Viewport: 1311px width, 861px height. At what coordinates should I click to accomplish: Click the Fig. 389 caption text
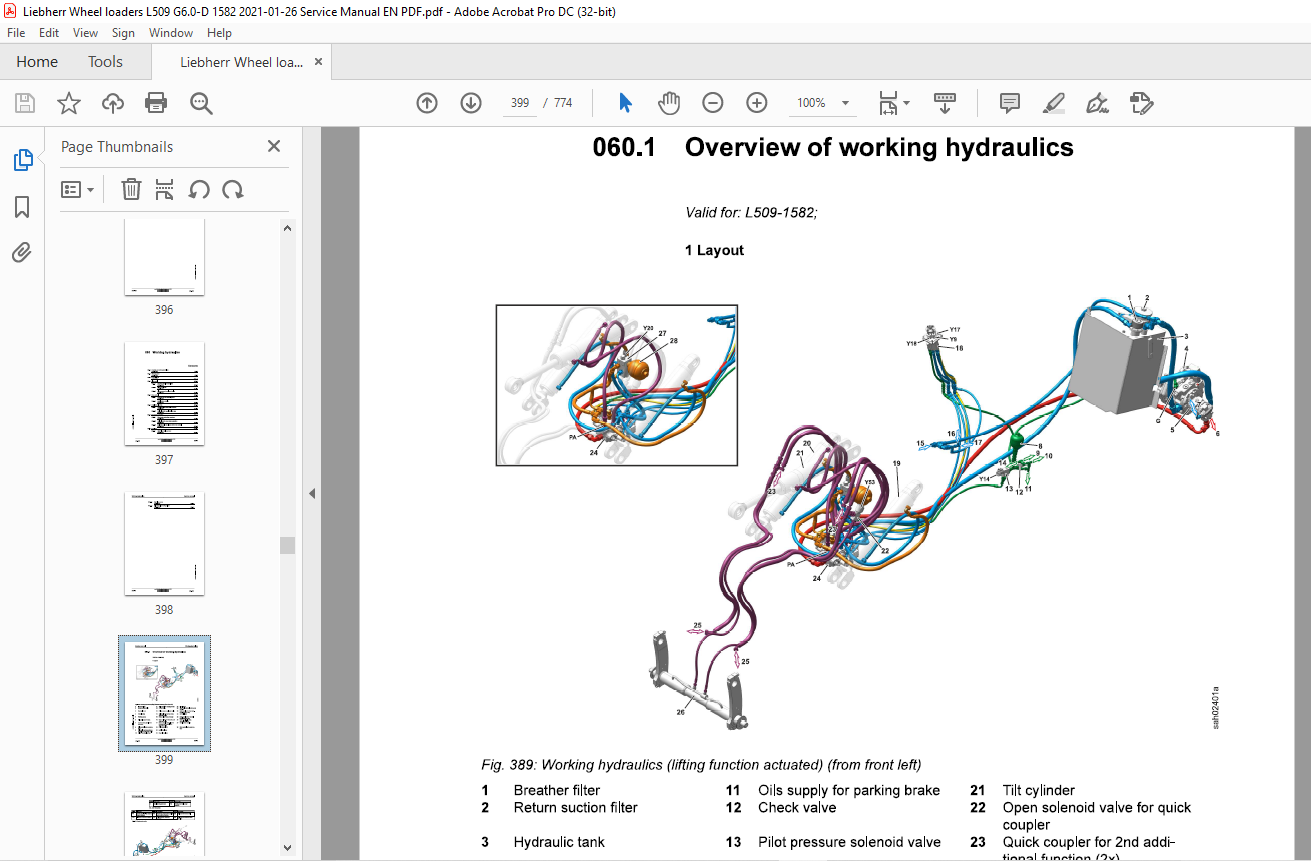pyautogui.click(x=701, y=765)
